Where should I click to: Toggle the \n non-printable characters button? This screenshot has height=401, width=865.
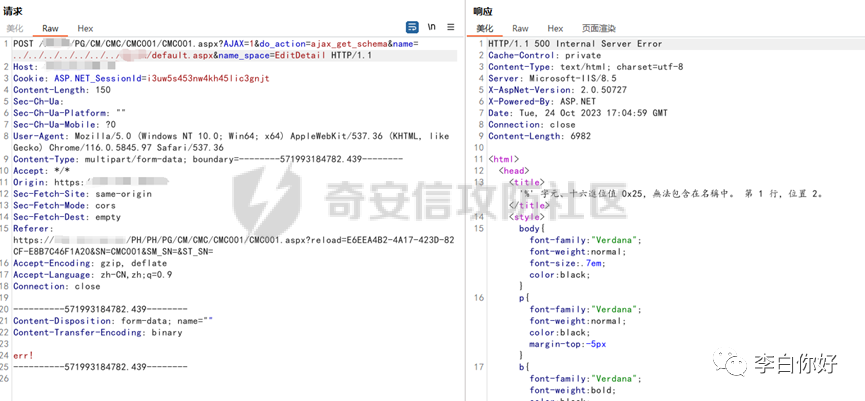(431, 27)
